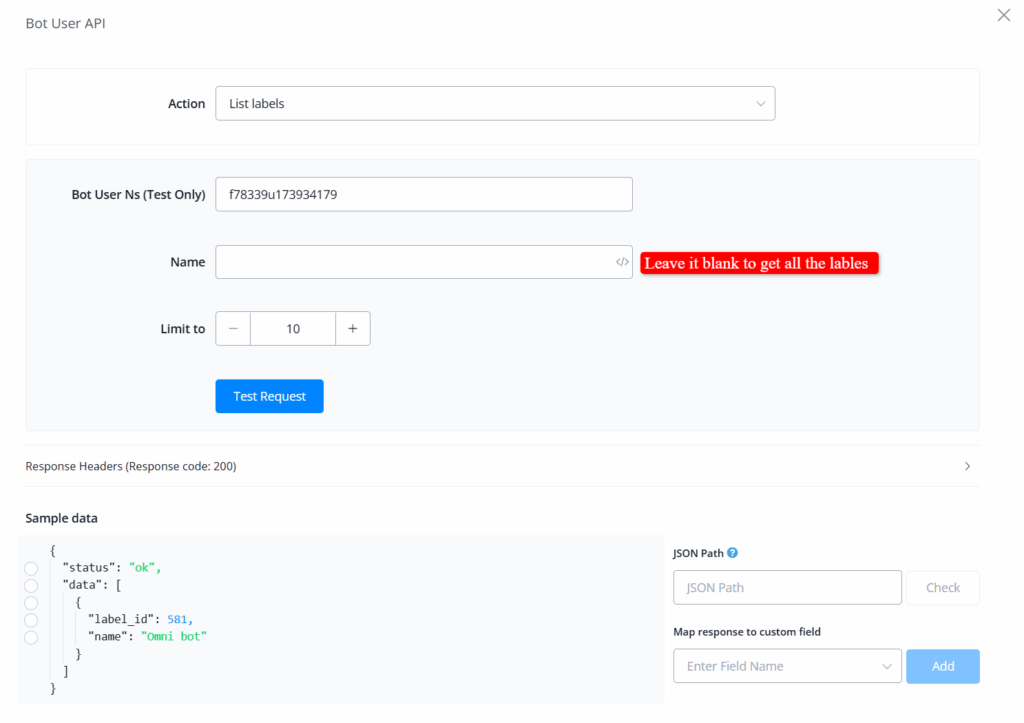The image size is (1024, 723).
Task: Click the JSON Path input box
Action: pos(787,588)
